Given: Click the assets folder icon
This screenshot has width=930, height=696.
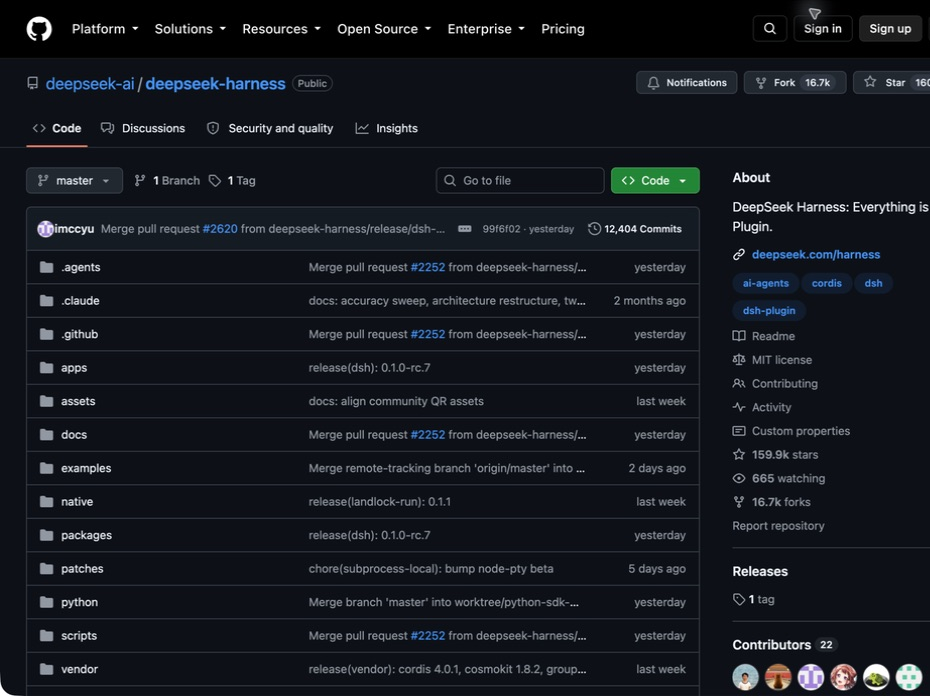Looking at the screenshot, I should (46, 401).
